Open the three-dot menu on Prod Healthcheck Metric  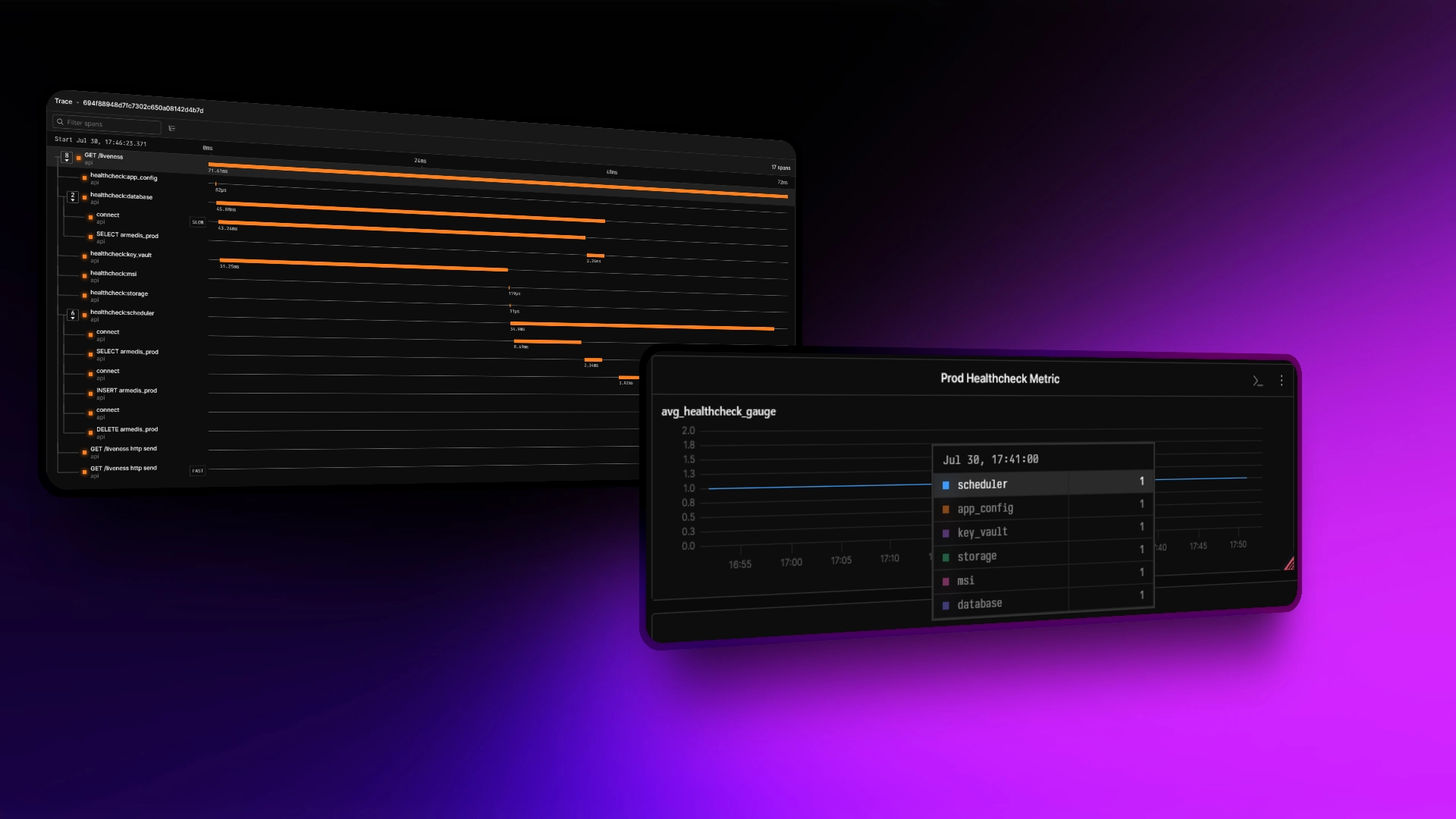coord(1282,381)
